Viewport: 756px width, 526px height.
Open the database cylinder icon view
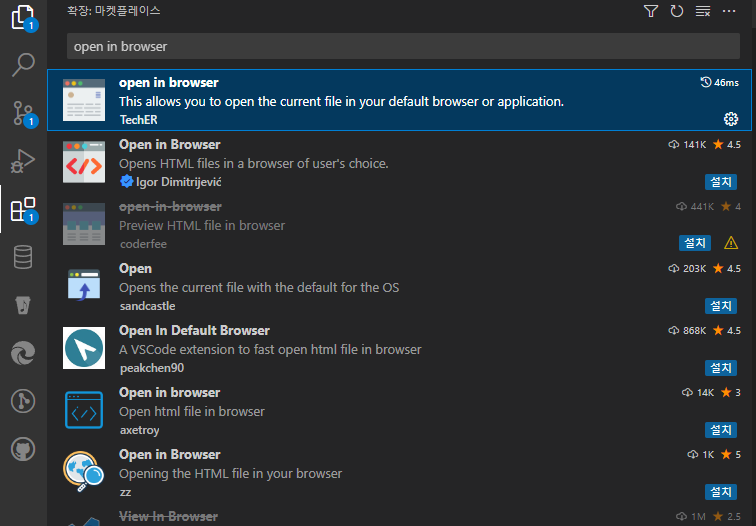click(x=23, y=257)
